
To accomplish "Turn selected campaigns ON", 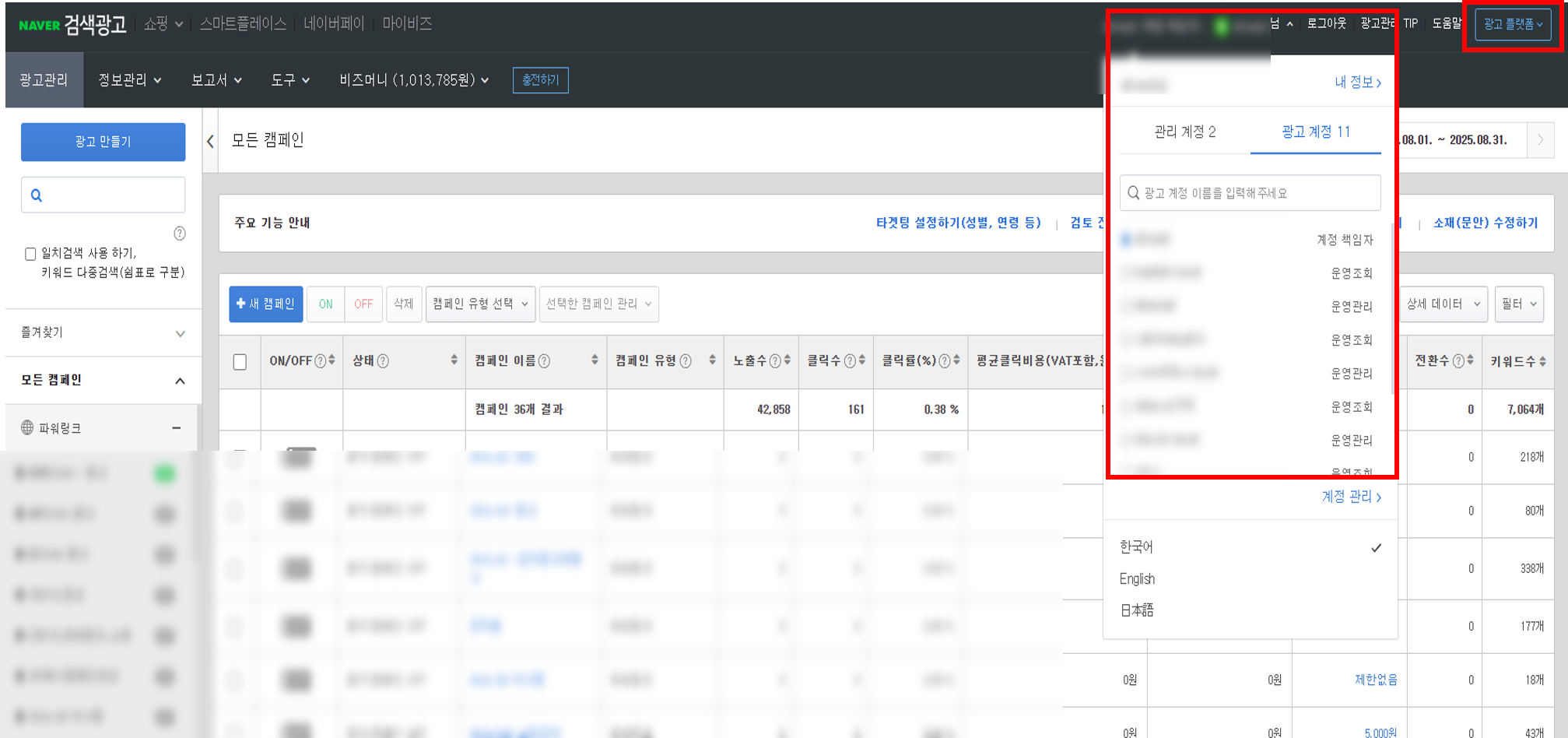I will (325, 304).
